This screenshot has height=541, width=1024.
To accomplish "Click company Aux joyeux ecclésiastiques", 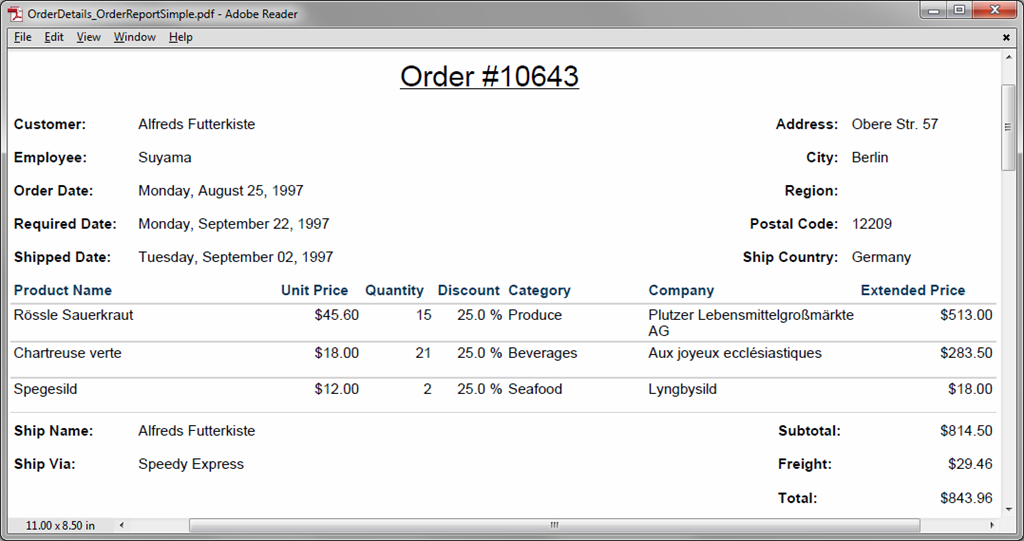I will pos(735,353).
